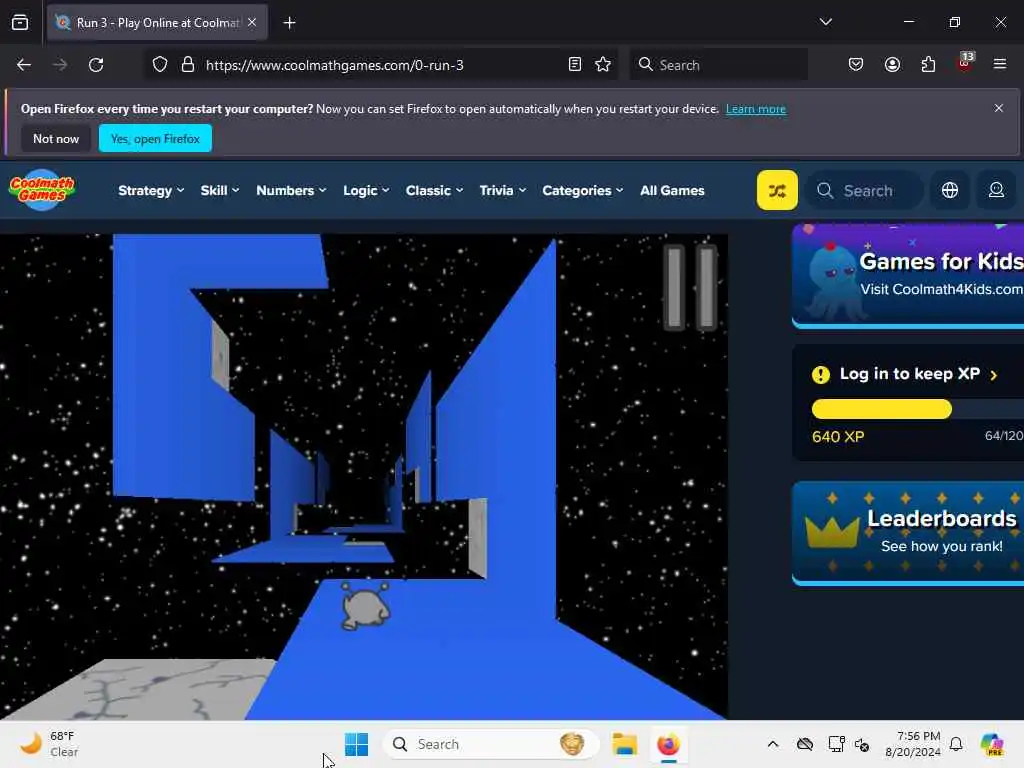Open Firefox View icon in tab bar
The width and height of the screenshot is (1024, 768).
pos(20,22)
